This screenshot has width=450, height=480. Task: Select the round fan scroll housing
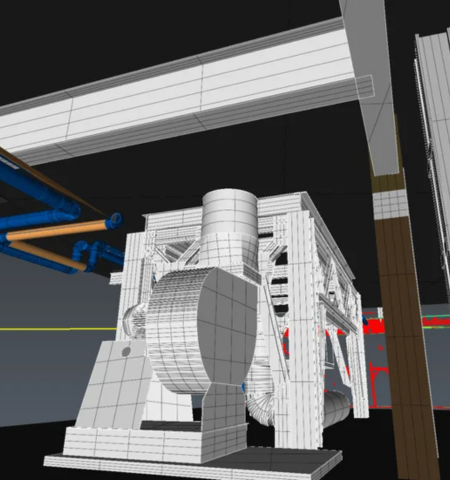(x=201, y=330)
